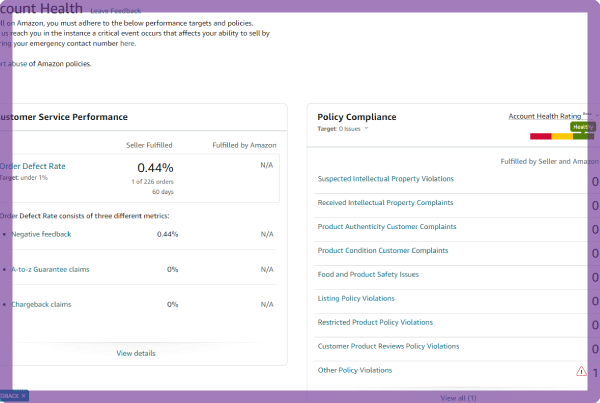Open Listing Policy Violations
The image size is (600, 403).
pyautogui.click(x=355, y=299)
